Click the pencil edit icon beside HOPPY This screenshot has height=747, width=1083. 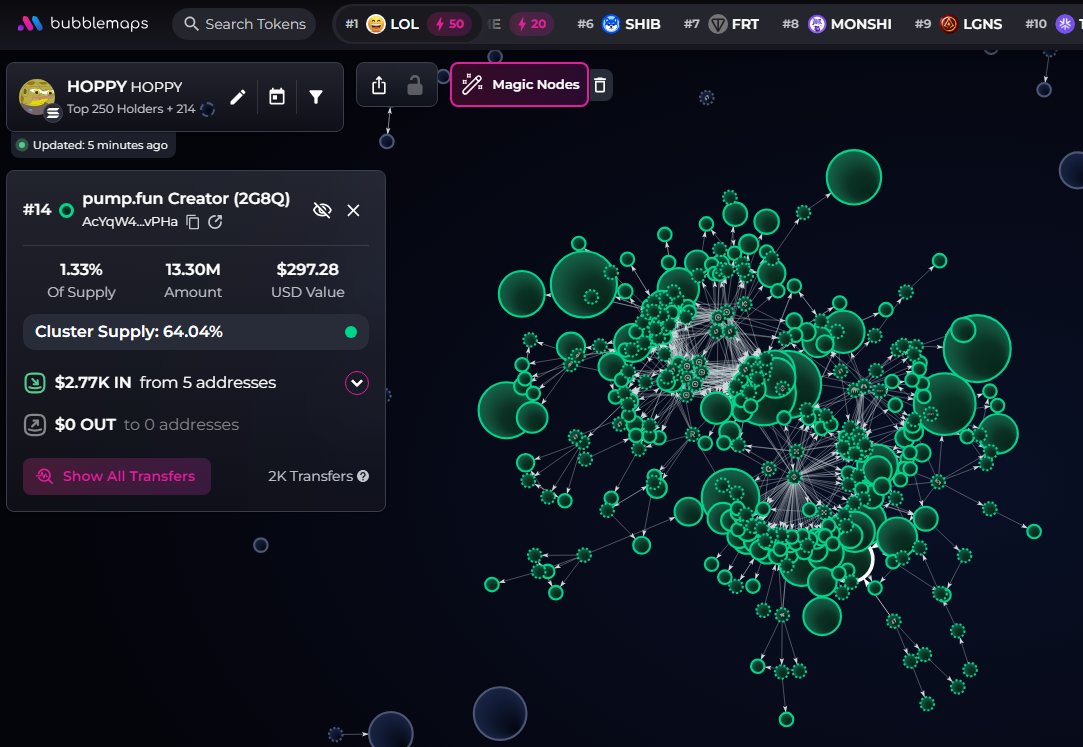coord(238,97)
